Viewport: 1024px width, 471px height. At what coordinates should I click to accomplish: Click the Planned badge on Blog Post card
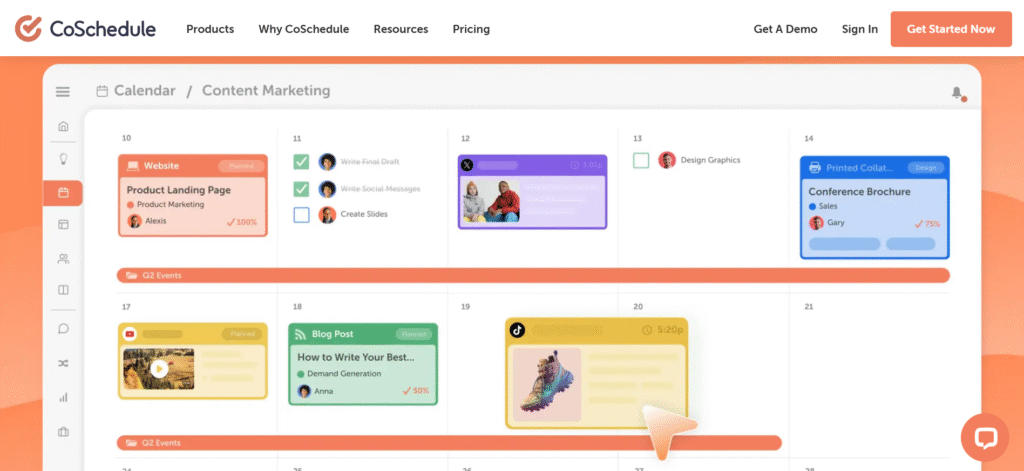(414, 334)
